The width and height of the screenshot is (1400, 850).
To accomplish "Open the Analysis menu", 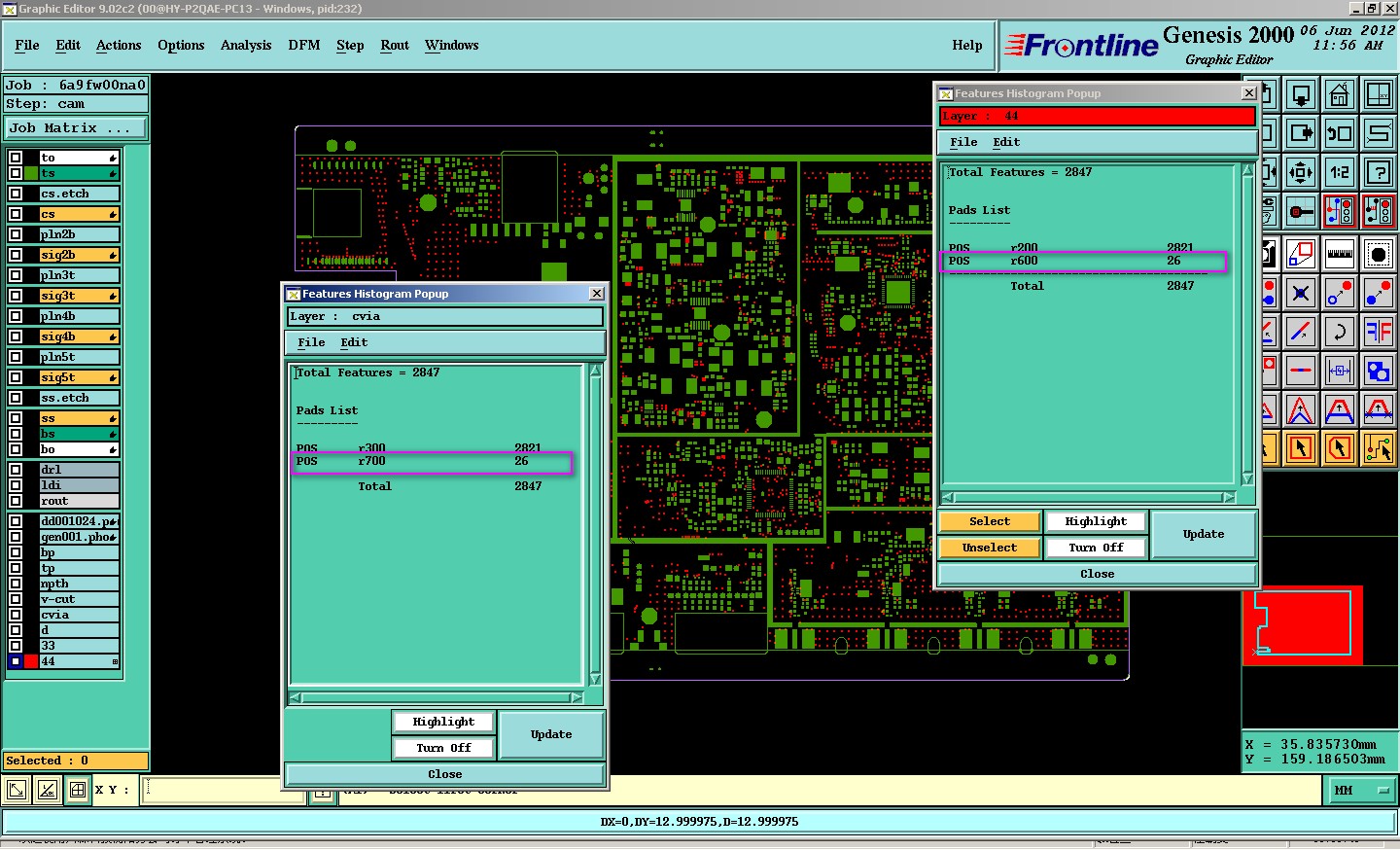I will click(245, 46).
